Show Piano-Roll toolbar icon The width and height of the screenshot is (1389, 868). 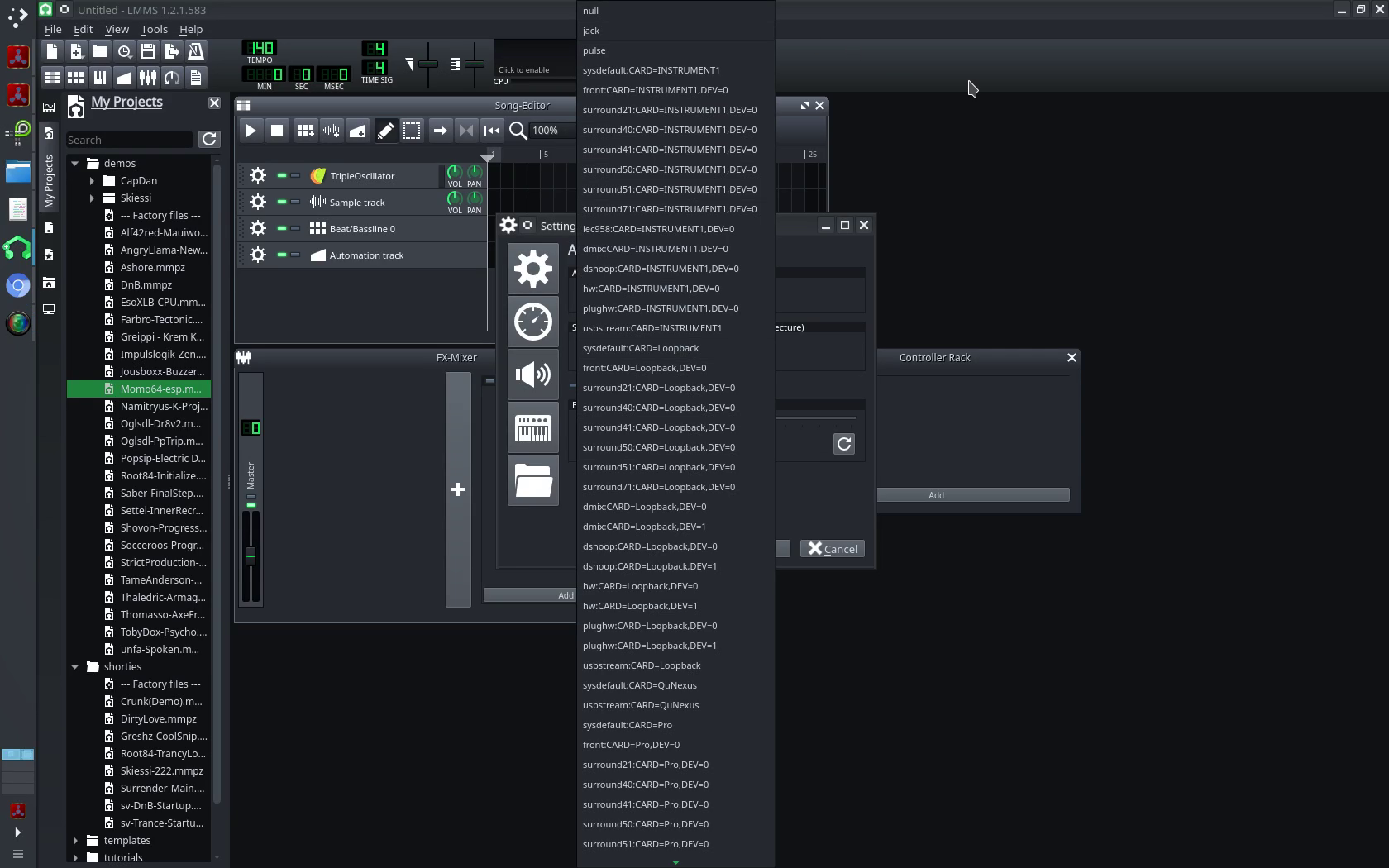100,78
